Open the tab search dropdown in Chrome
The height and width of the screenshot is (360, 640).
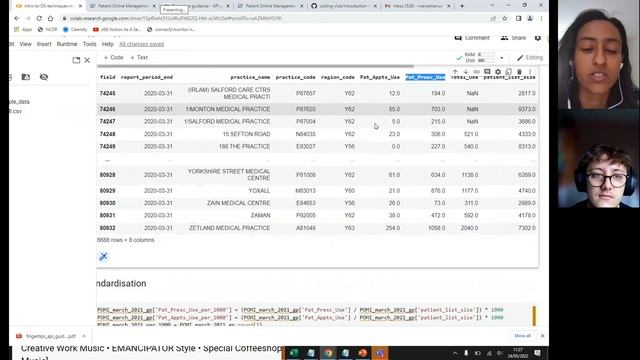[492, 6]
